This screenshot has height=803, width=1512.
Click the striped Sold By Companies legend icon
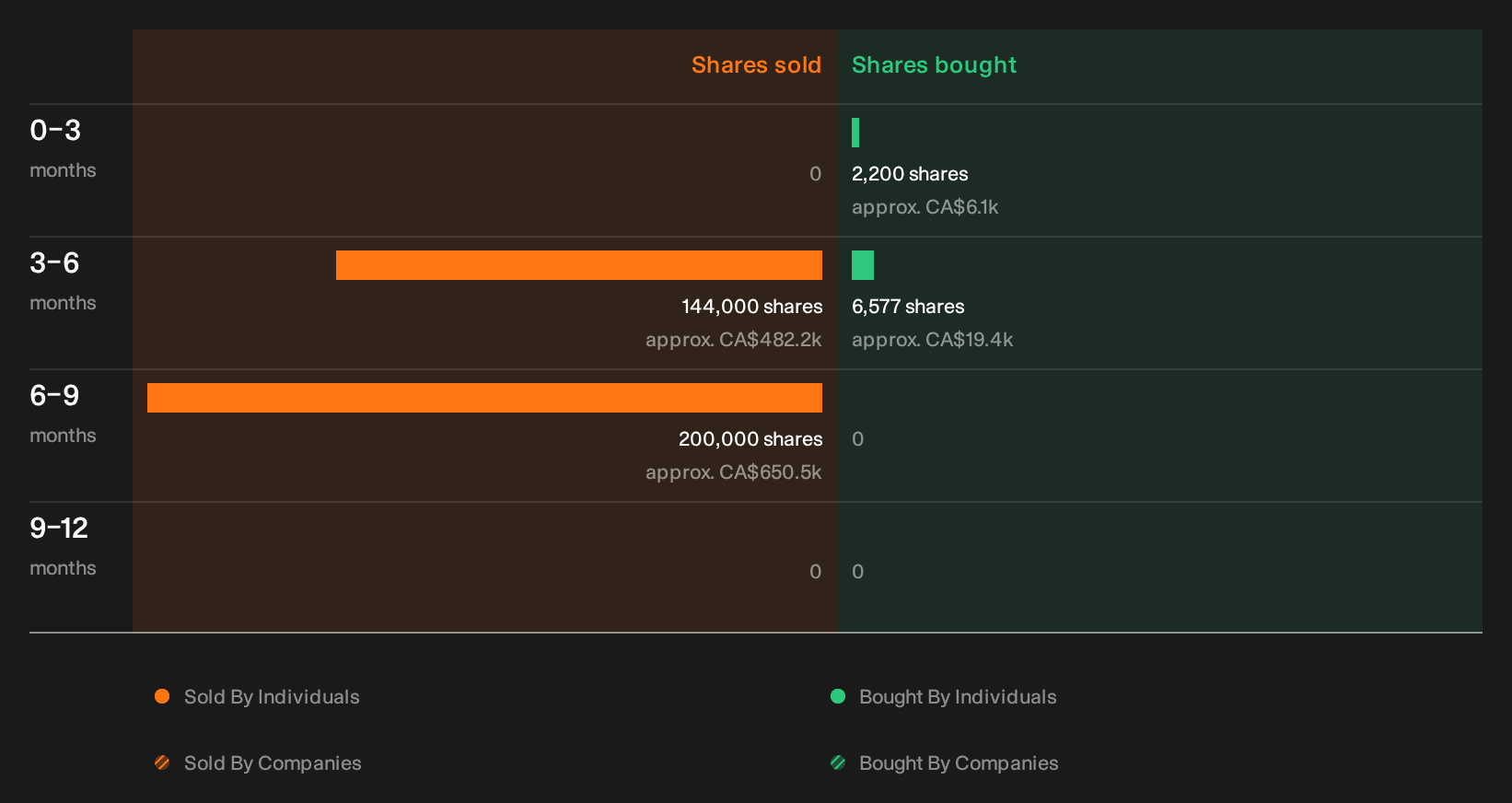pyautogui.click(x=162, y=762)
